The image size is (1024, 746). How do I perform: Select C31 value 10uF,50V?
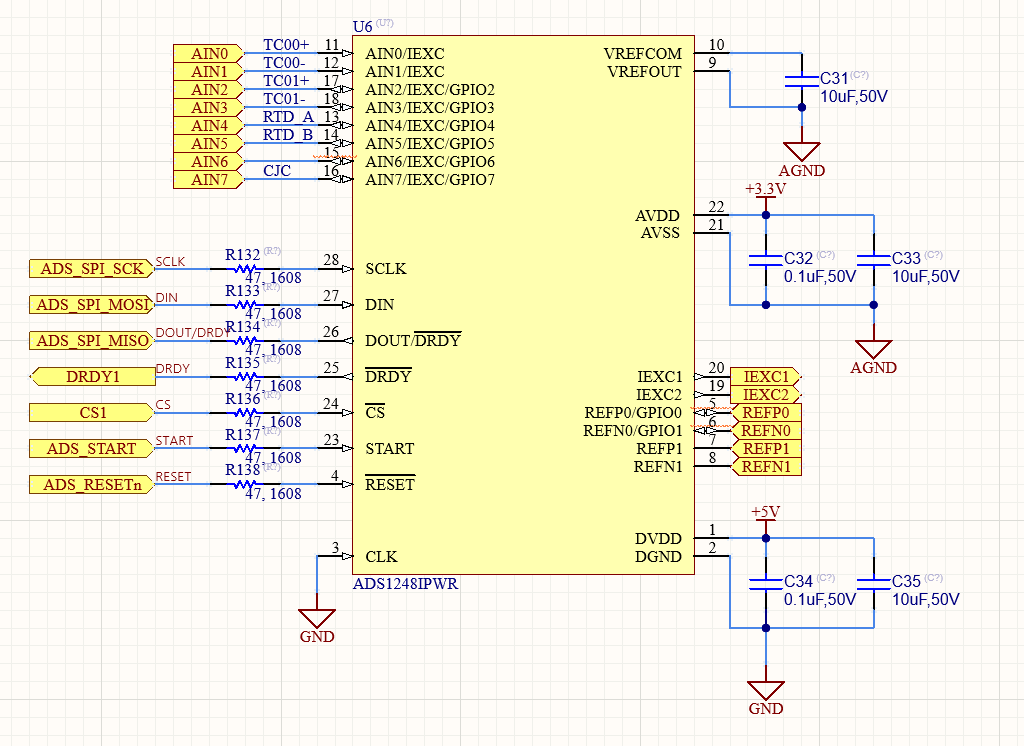[x=854, y=97]
